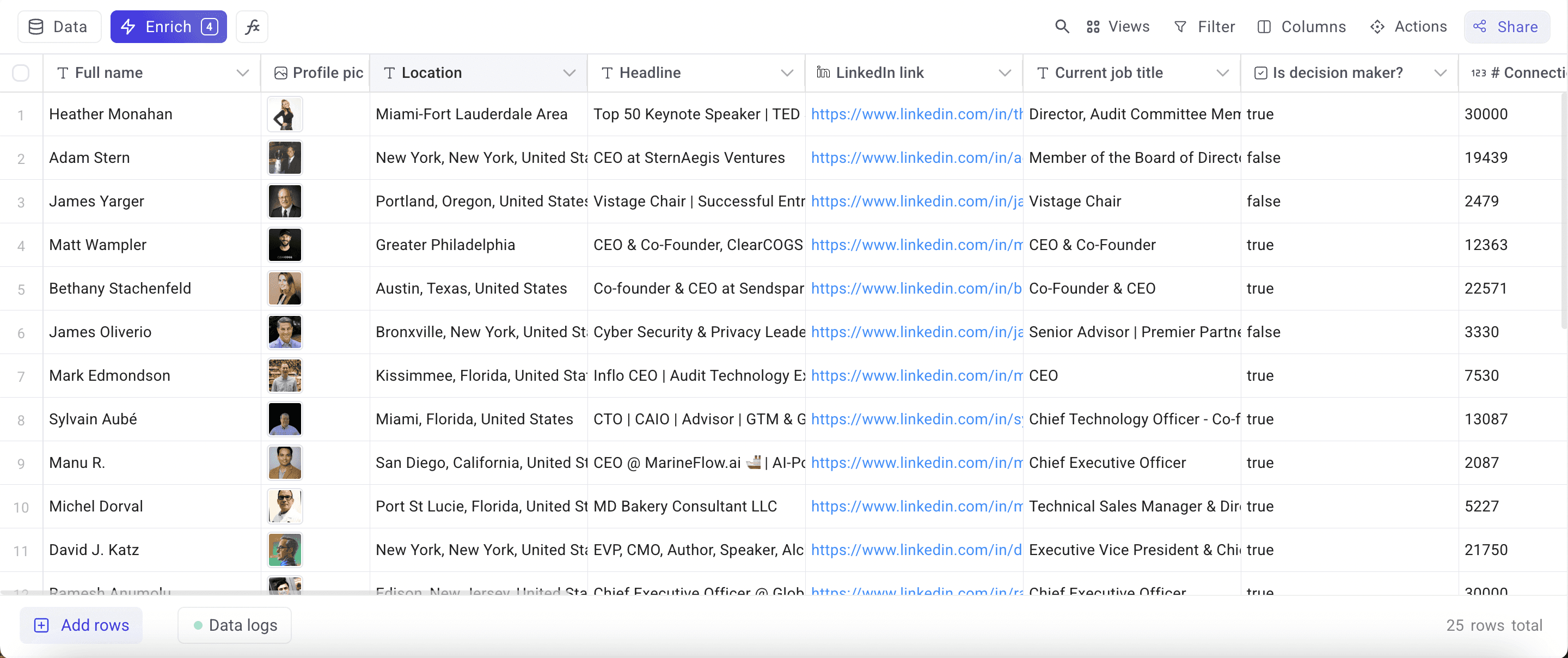
Task: Expand the Current job title dropdown
Action: [1222, 72]
